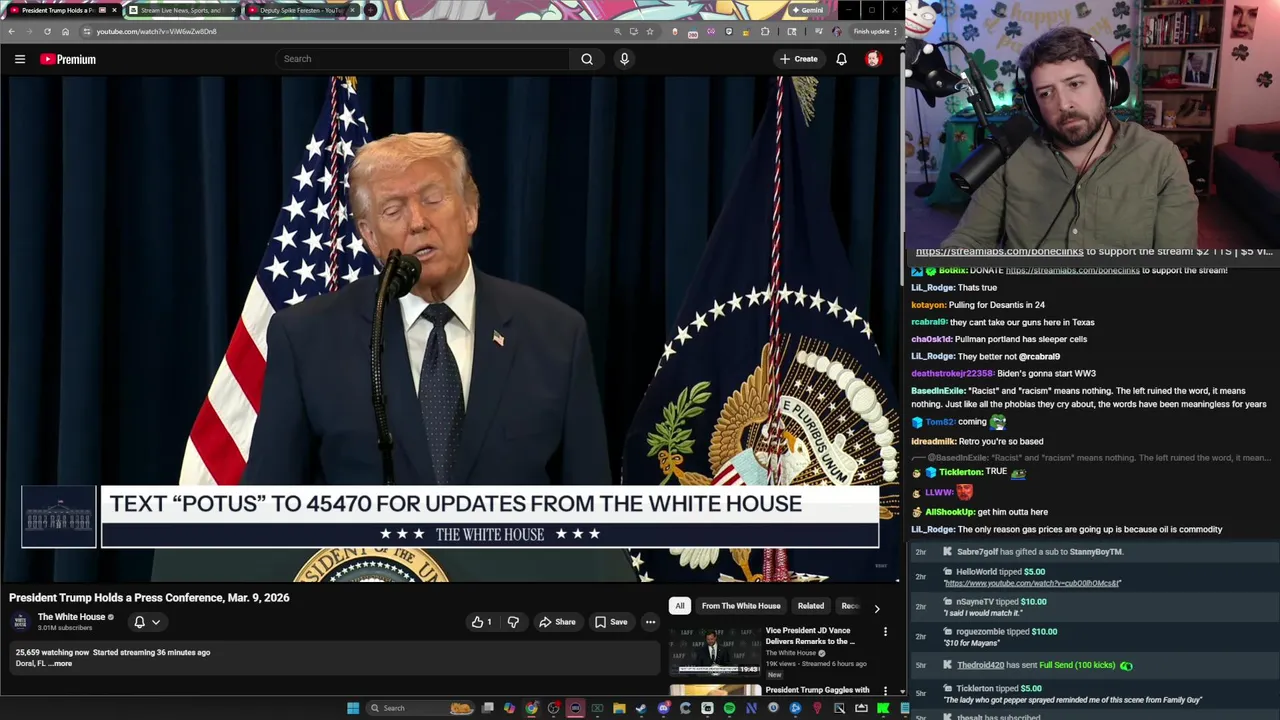Screen dimensions: 1280x720
Task: Click the address bar URL
Action: [156, 31]
